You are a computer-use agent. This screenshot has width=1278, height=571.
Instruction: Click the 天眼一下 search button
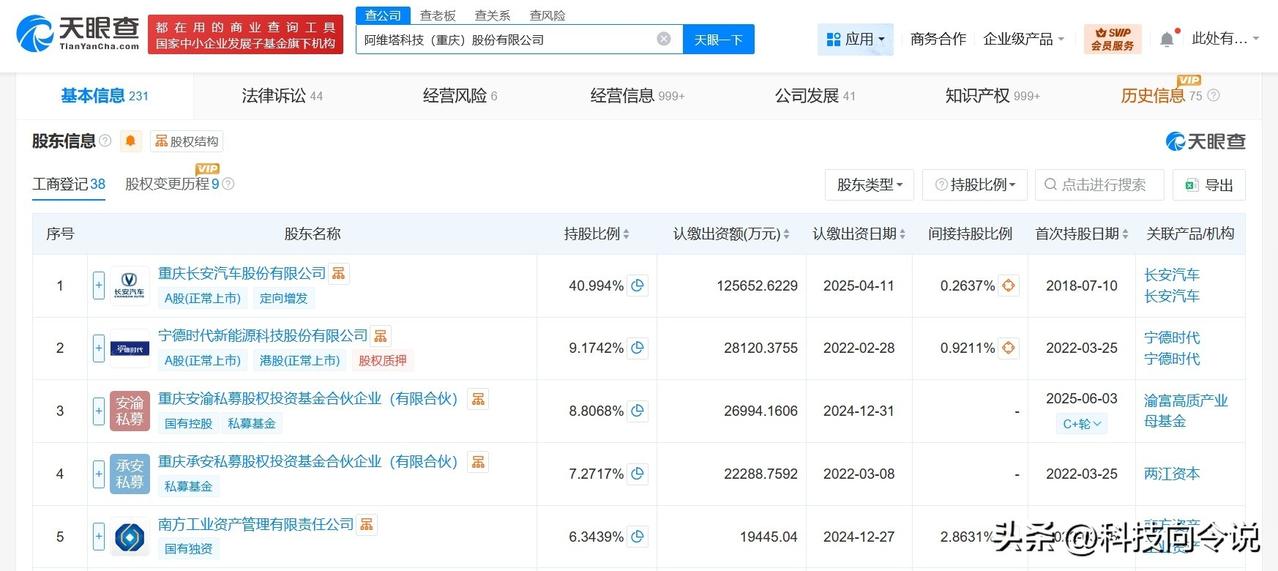tap(718, 39)
